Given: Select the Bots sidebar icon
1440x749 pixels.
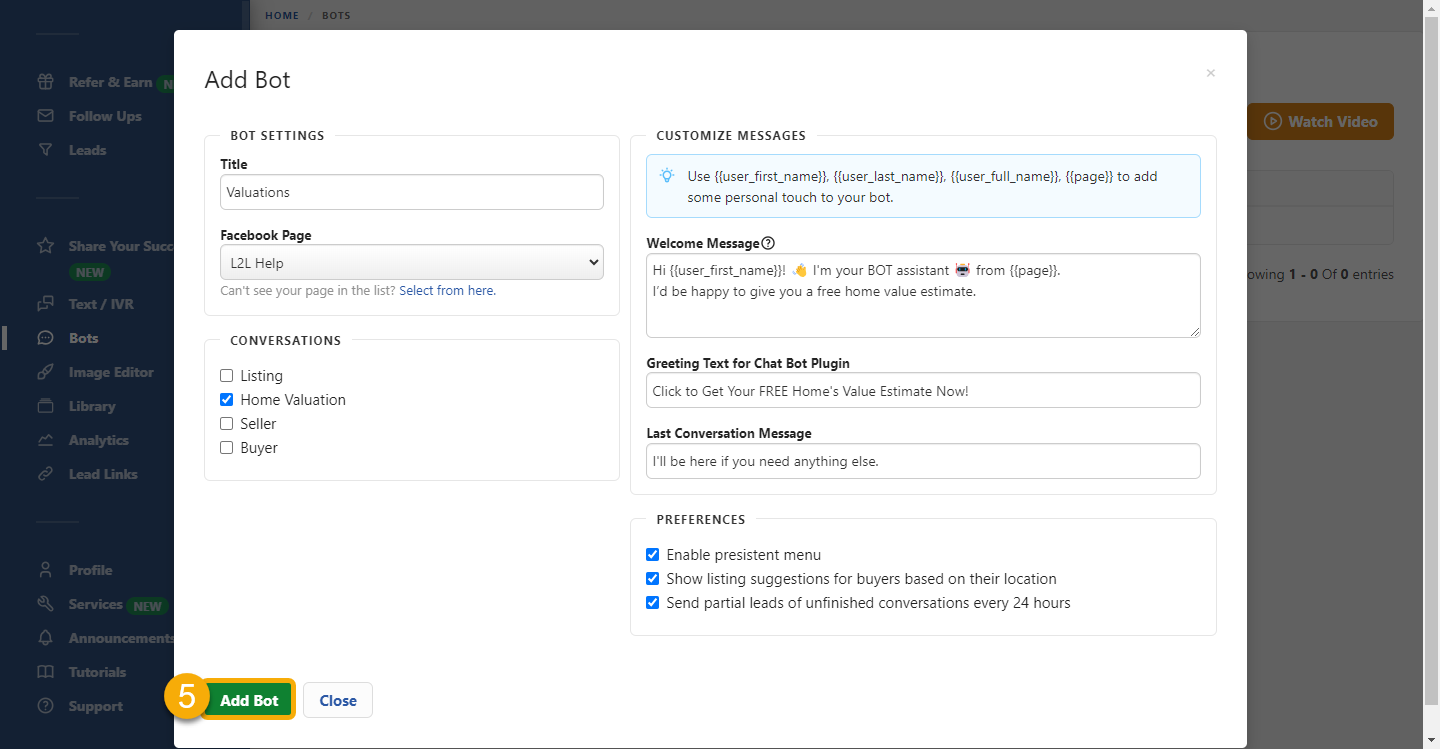Looking at the screenshot, I should [x=45, y=337].
